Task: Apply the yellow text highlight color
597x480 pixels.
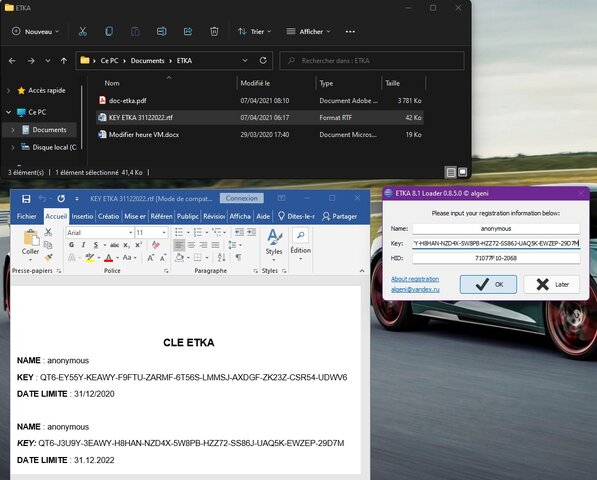Action: tap(89, 258)
